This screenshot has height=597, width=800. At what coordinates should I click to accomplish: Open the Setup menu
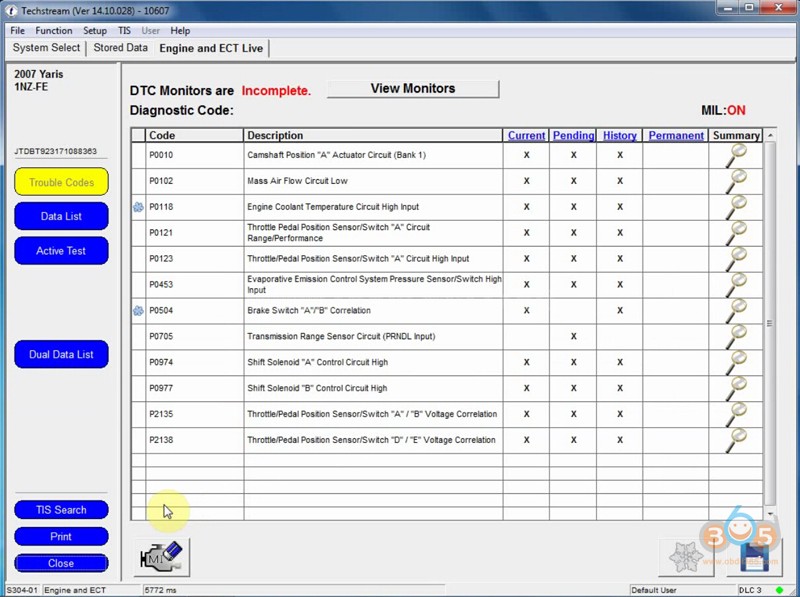click(95, 31)
